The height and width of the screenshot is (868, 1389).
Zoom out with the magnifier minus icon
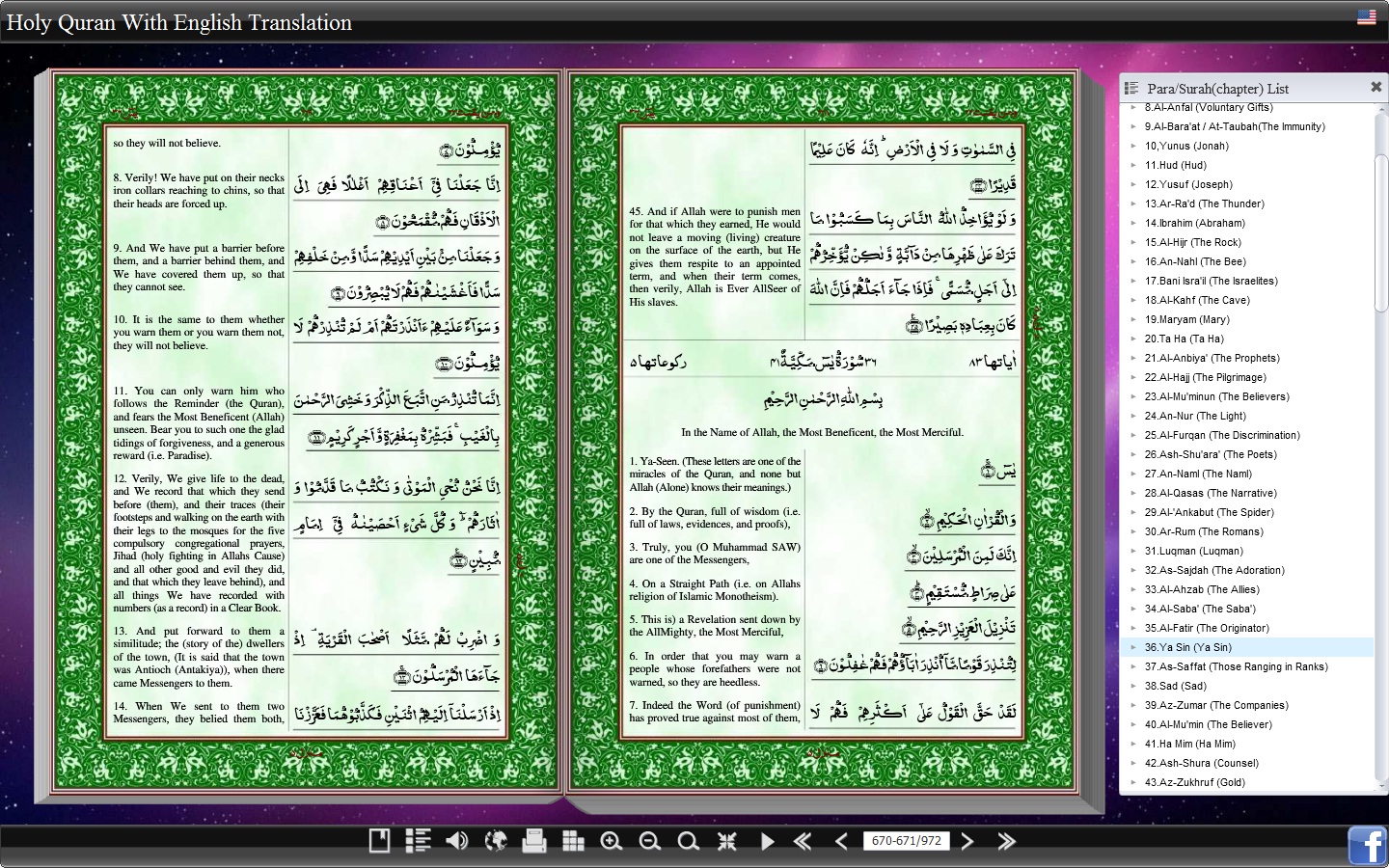tap(649, 841)
